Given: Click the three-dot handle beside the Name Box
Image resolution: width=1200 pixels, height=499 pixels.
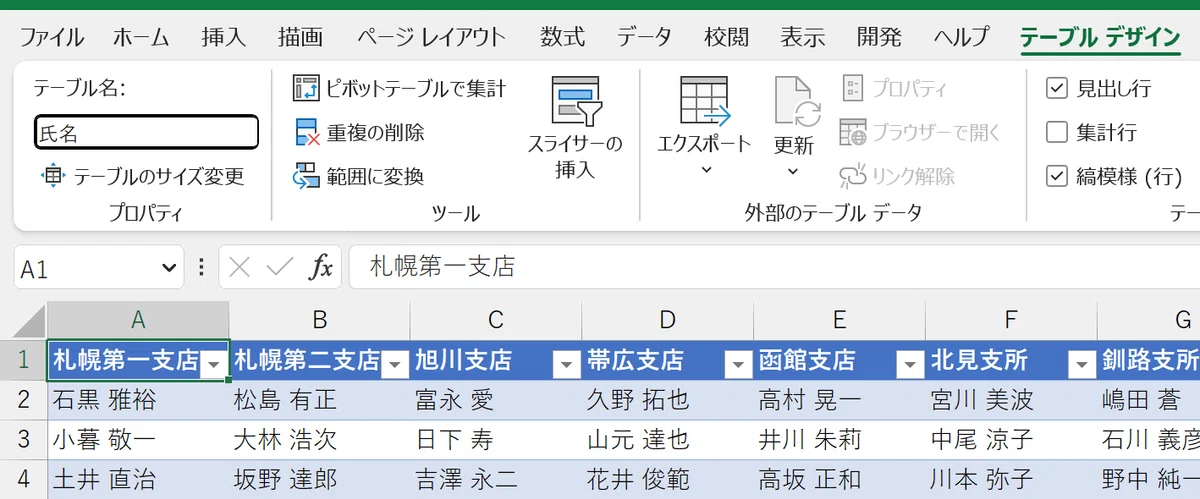Looking at the screenshot, I should click(201, 267).
